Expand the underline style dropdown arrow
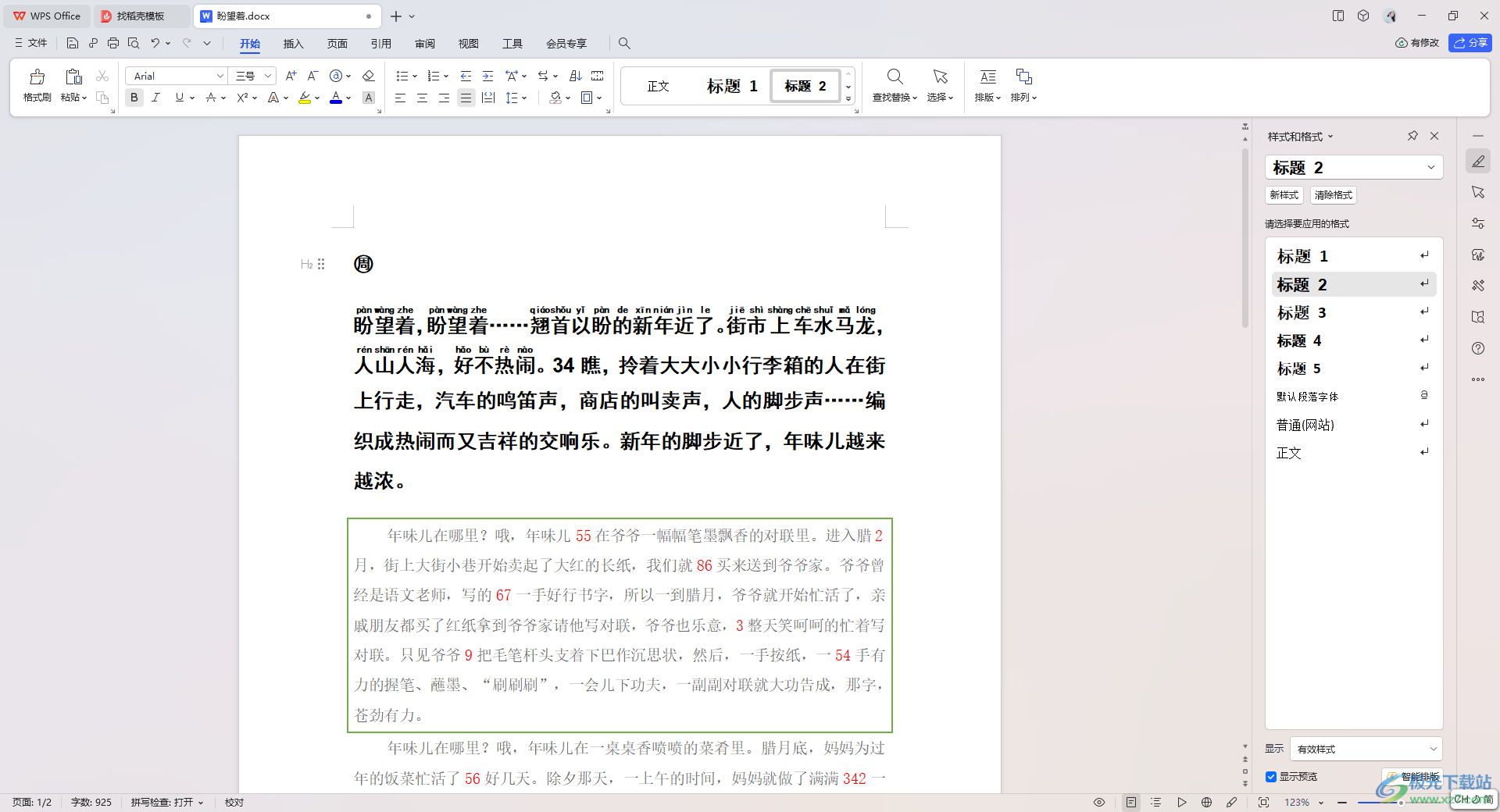The width and height of the screenshot is (1500, 812). coord(192,98)
